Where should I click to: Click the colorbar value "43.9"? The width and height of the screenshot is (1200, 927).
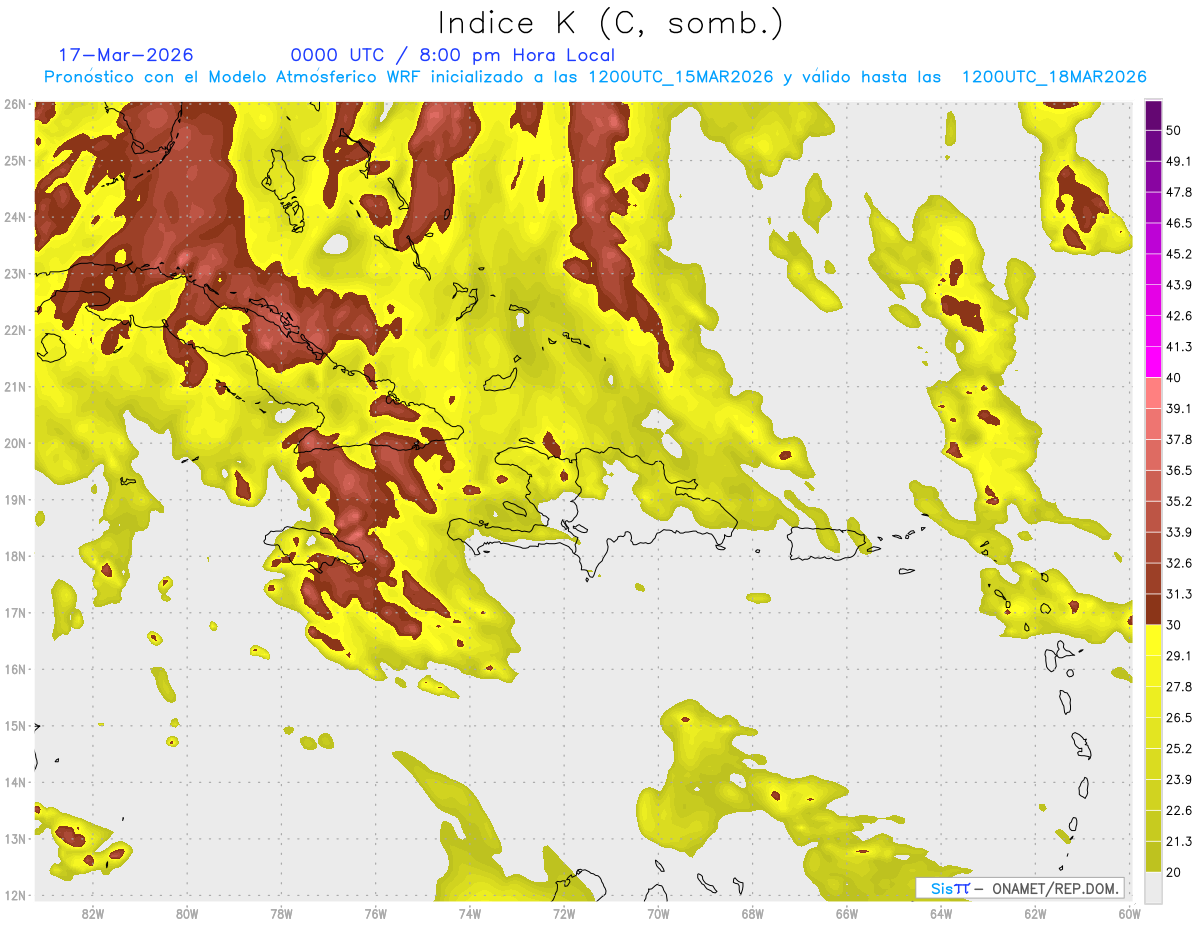click(1179, 285)
